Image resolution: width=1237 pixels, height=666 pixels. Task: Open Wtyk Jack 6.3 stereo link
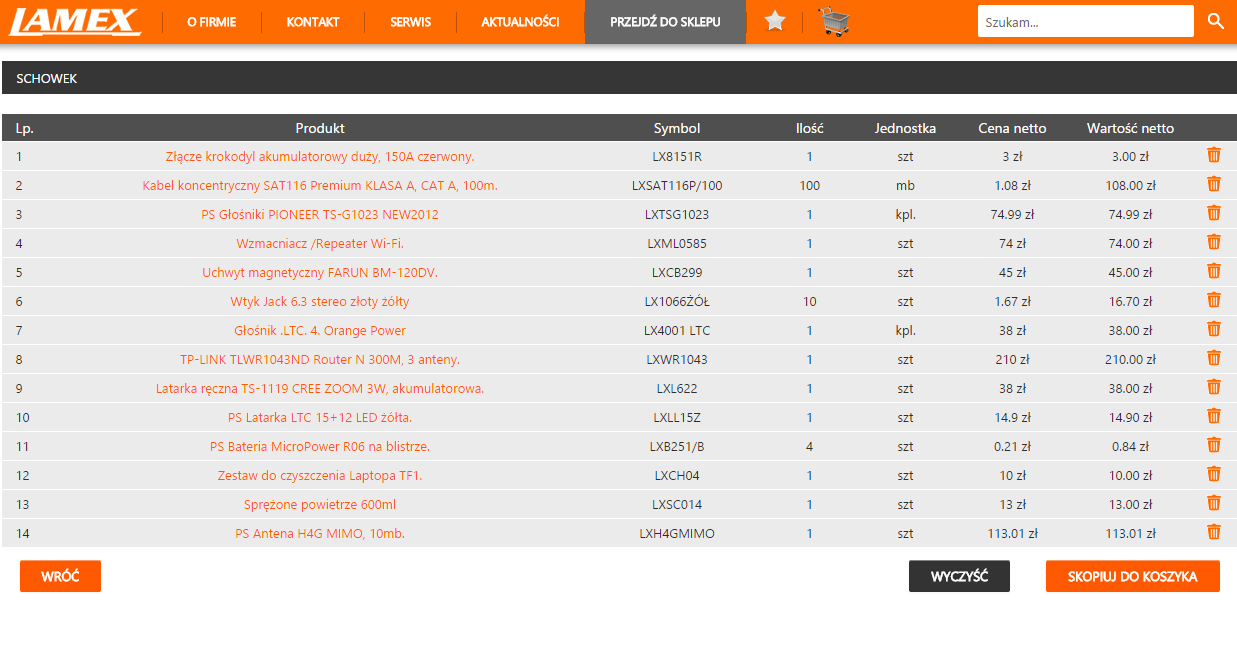[320, 302]
